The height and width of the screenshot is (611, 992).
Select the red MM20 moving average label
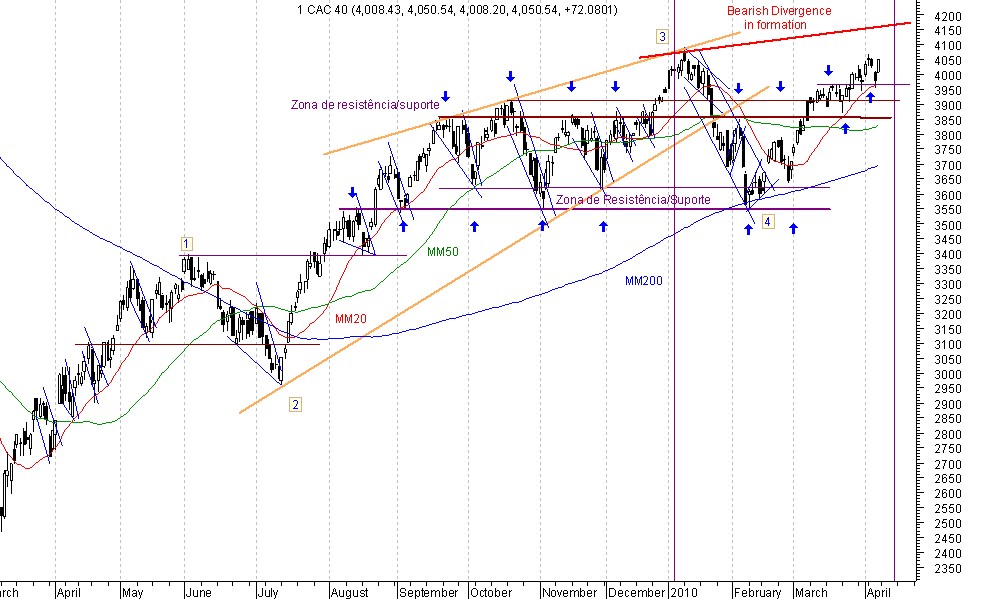click(350, 319)
